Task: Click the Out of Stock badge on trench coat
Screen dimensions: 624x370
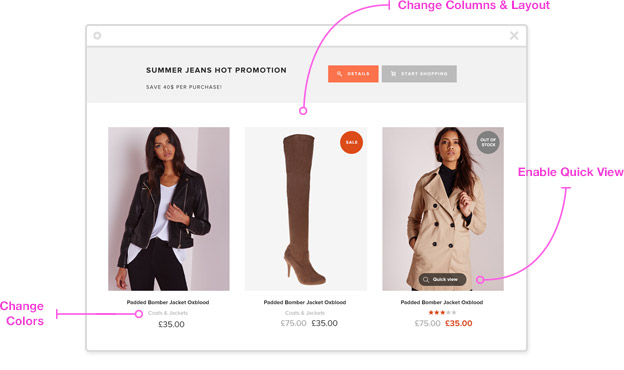Action: 488,142
